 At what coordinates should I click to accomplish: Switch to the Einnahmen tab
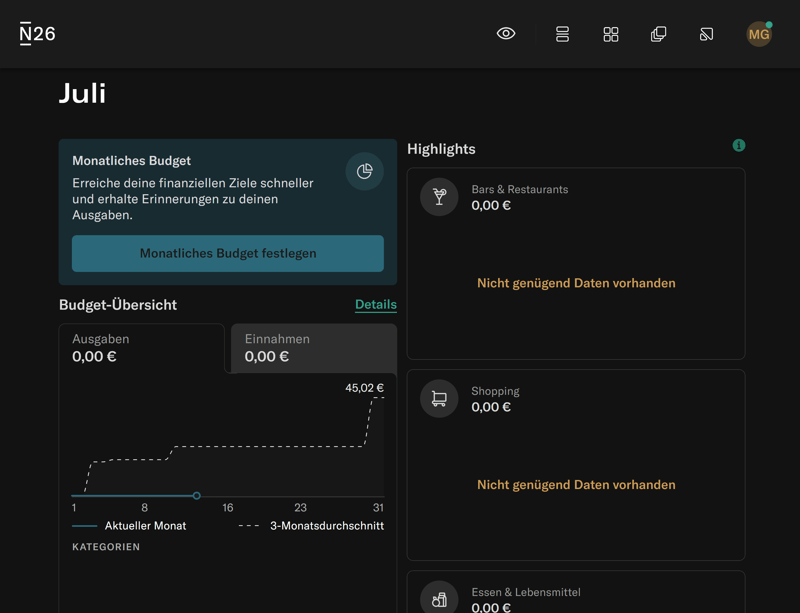[x=313, y=348]
